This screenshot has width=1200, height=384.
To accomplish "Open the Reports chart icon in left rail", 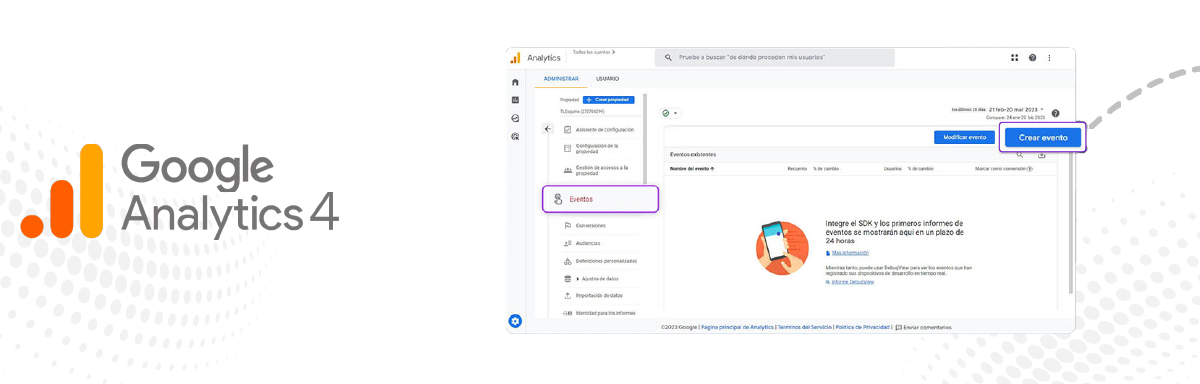I will pyautogui.click(x=515, y=100).
